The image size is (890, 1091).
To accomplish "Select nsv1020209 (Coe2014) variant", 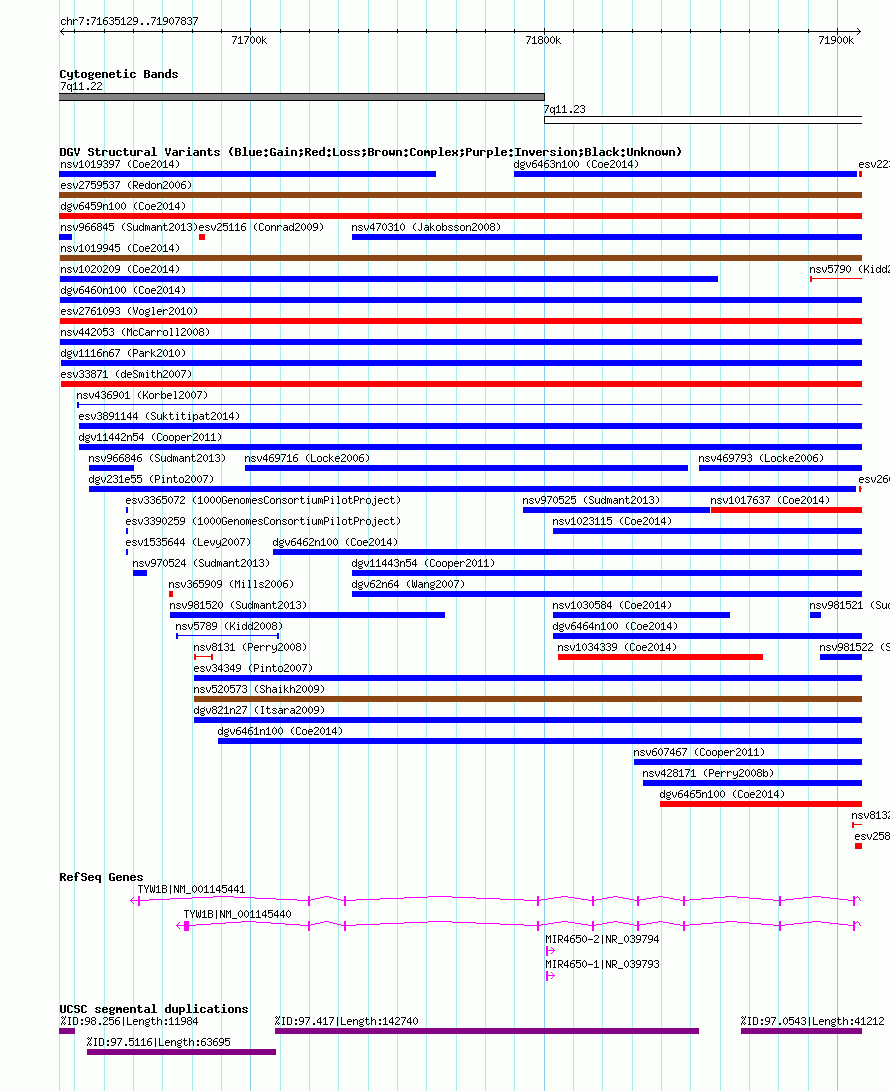I will pos(389,279).
